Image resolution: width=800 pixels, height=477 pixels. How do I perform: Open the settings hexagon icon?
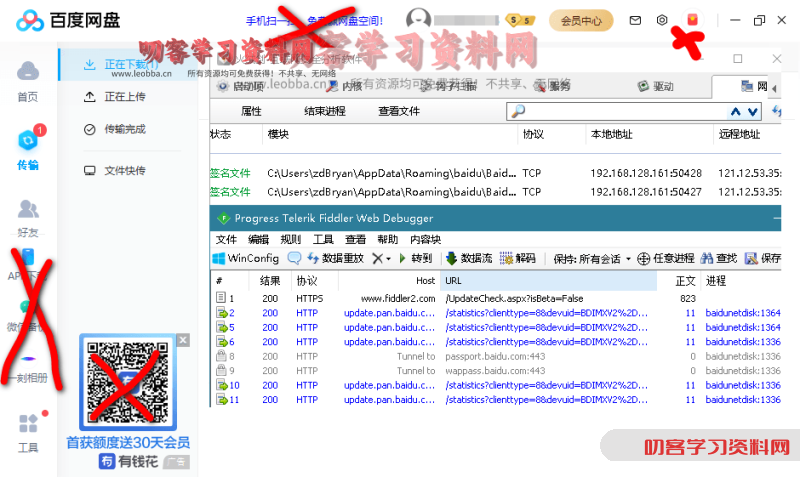click(662, 20)
